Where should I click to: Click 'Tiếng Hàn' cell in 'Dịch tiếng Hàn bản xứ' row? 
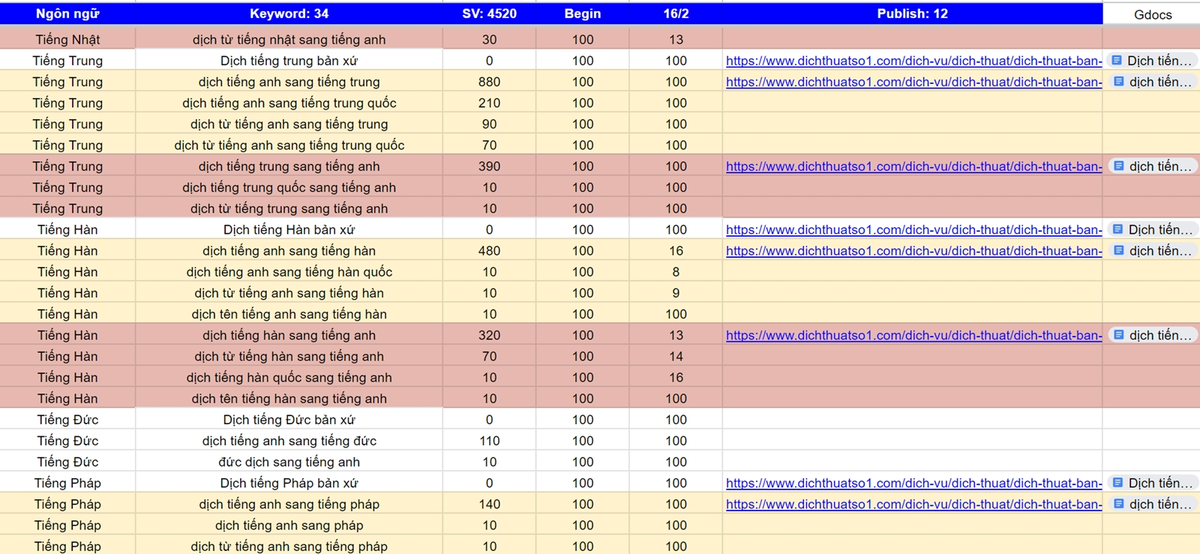coord(67,230)
